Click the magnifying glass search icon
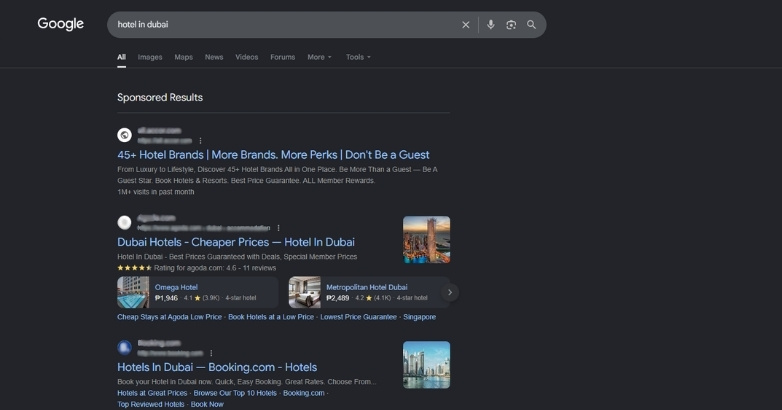782x410 pixels. tap(532, 24)
